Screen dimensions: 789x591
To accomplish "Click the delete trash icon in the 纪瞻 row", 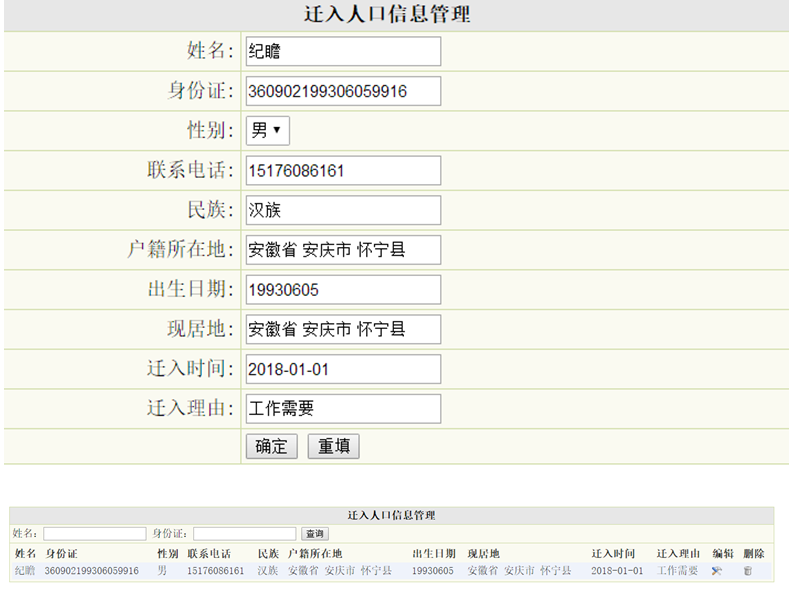I will (x=747, y=571).
